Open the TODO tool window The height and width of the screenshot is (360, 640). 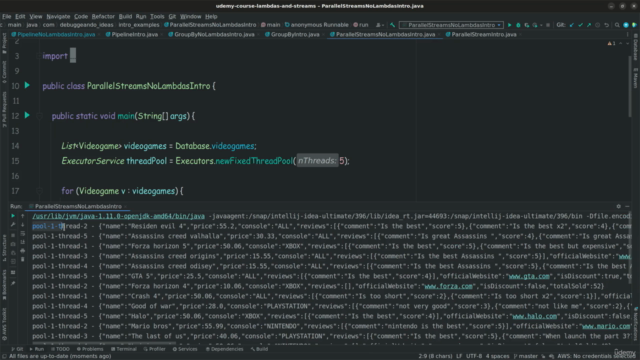coord(60,349)
